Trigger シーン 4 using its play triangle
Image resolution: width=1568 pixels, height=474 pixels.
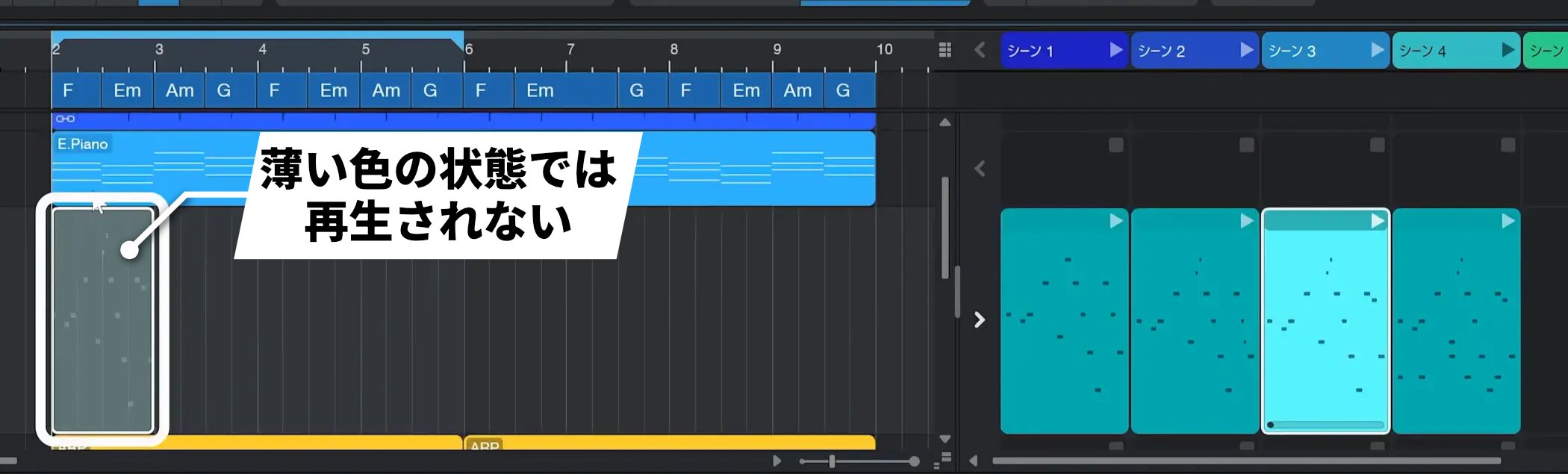pos(1508,50)
